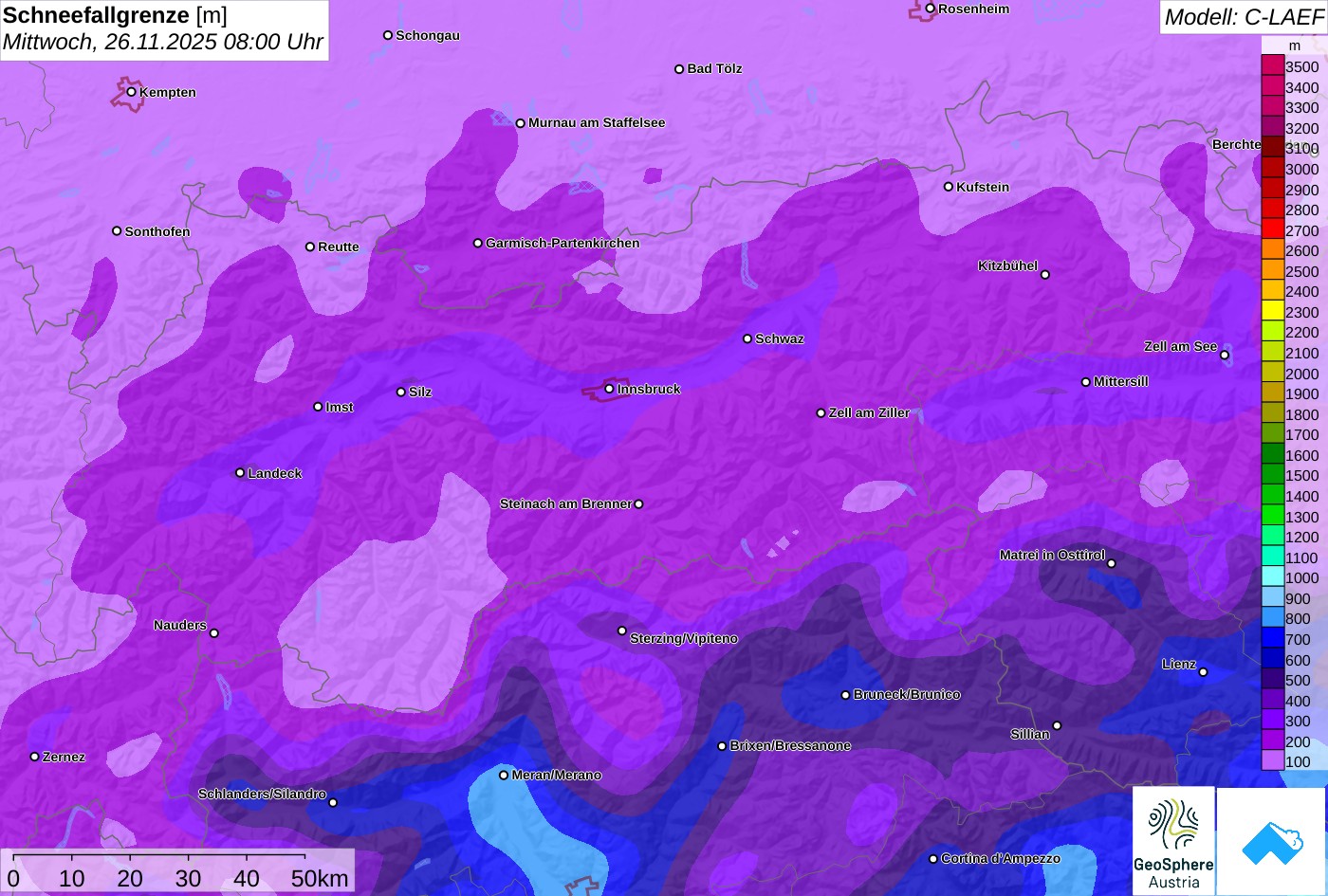Click the Zernez location marker dot
This screenshot has height=896, width=1328.
click(x=35, y=757)
